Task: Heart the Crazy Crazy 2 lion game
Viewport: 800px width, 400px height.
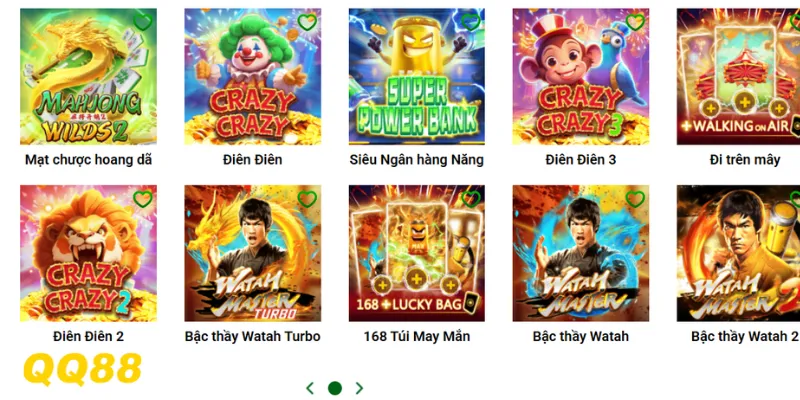Action: pos(143,199)
